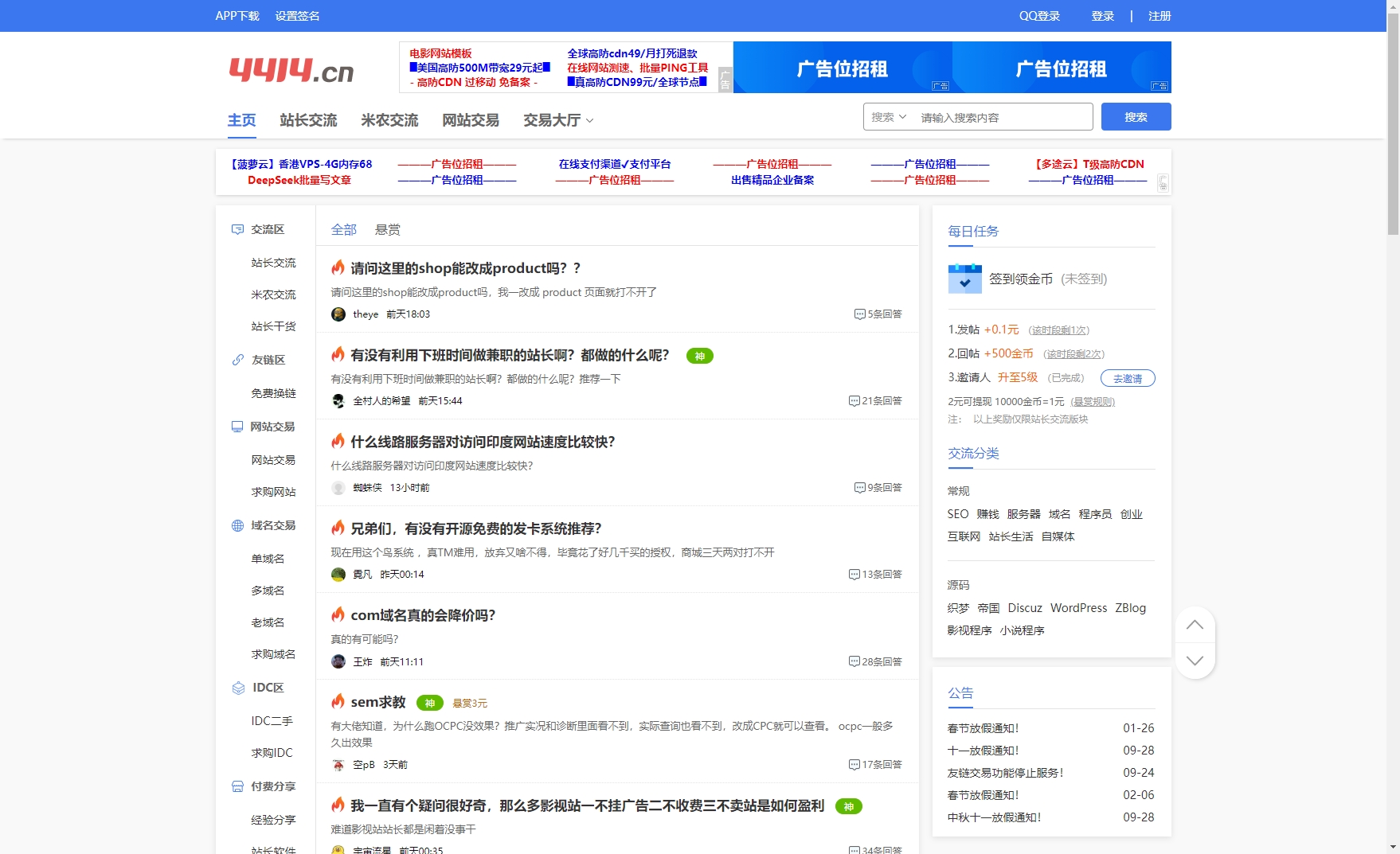Switch to the 悬赏 post filter tab
Image resolution: width=1400 pixels, height=854 pixels.
[388, 229]
